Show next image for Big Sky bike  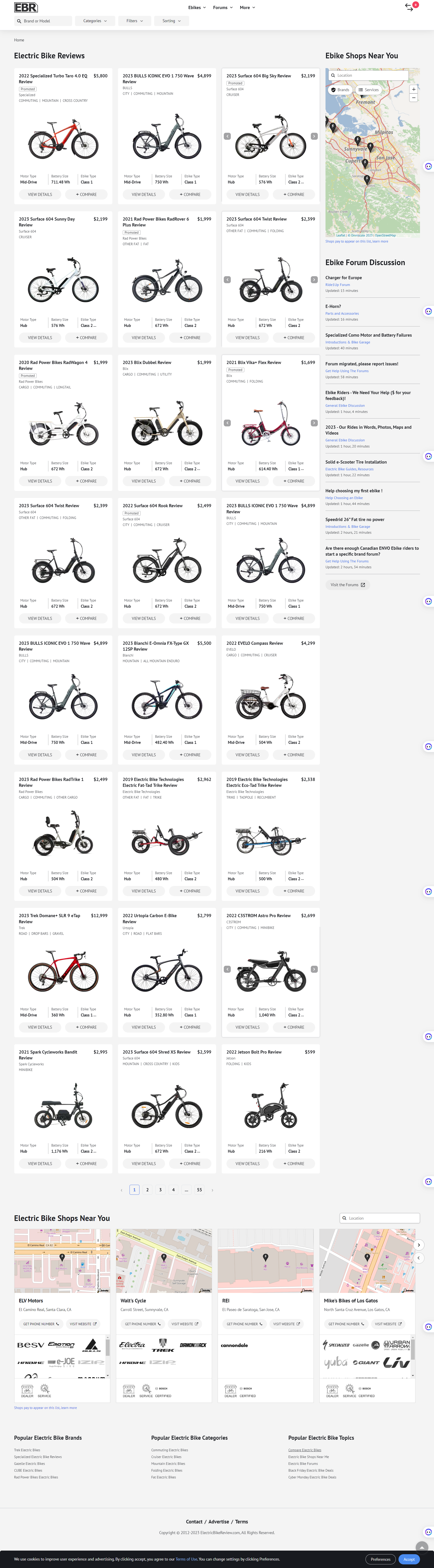[314, 136]
